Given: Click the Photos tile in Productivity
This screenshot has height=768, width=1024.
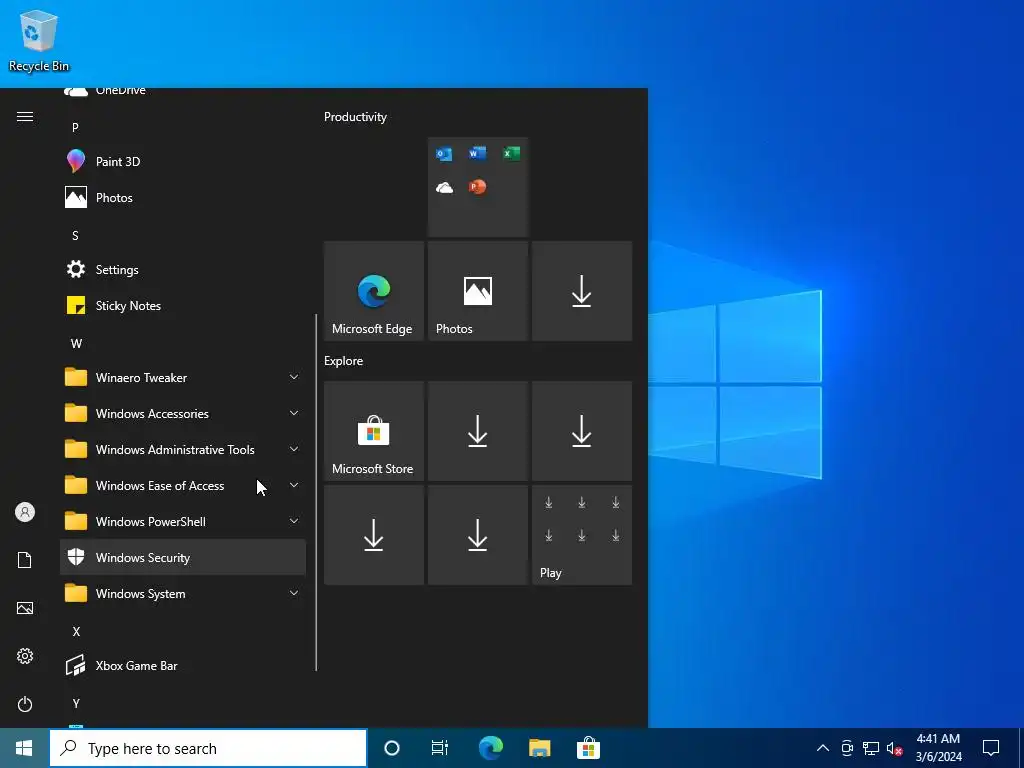Looking at the screenshot, I should click(477, 291).
